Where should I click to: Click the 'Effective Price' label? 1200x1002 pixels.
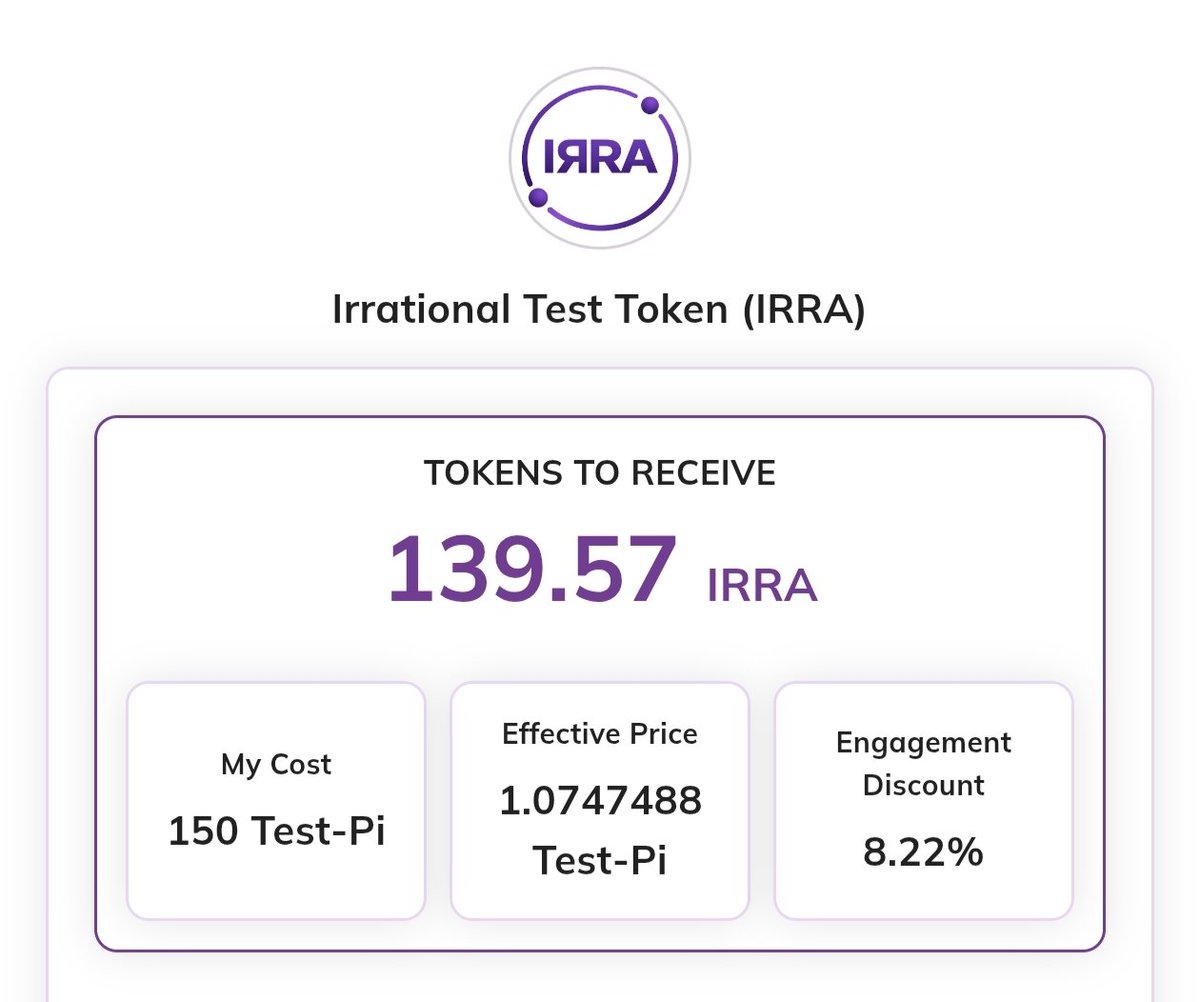click(600, 734)
